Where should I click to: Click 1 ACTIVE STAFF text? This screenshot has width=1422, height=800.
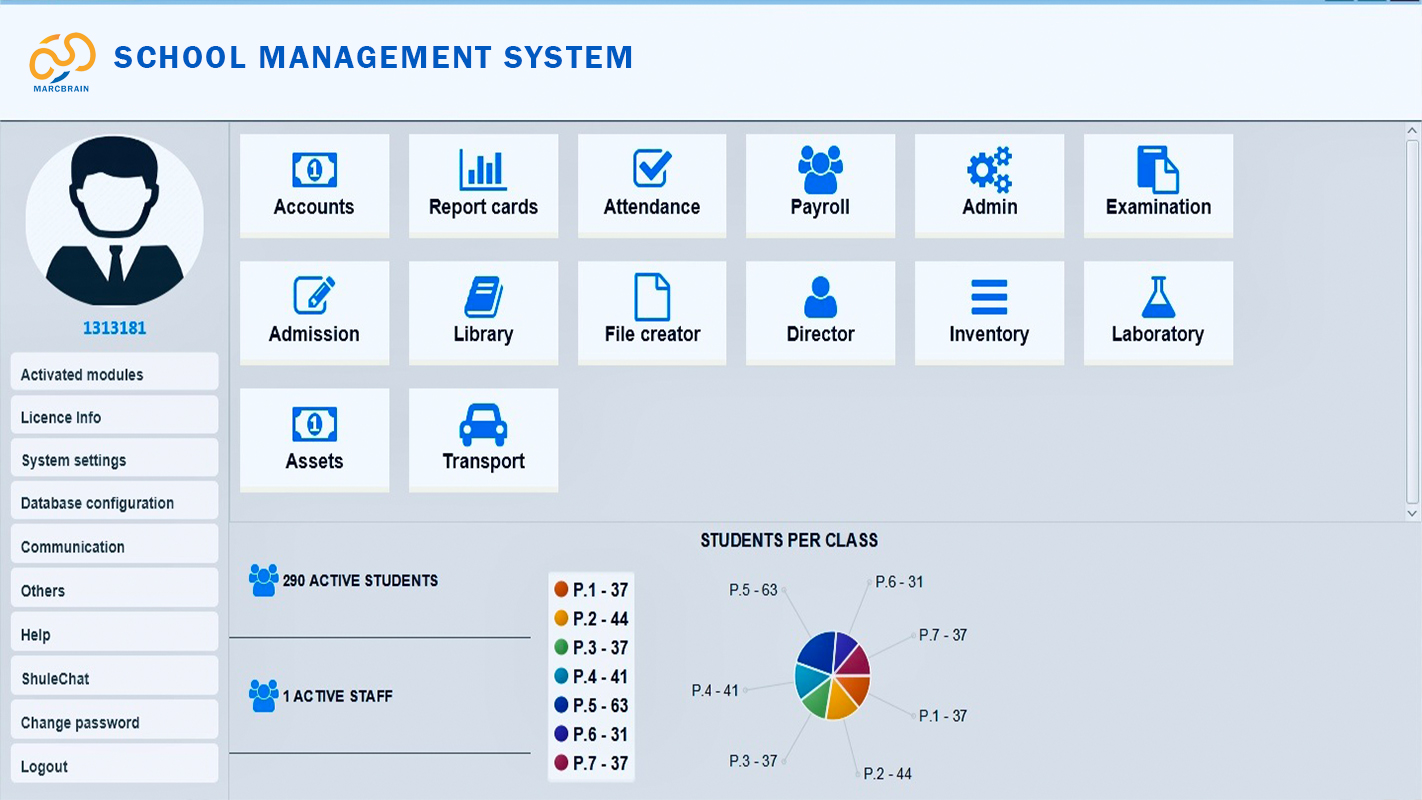337,696
